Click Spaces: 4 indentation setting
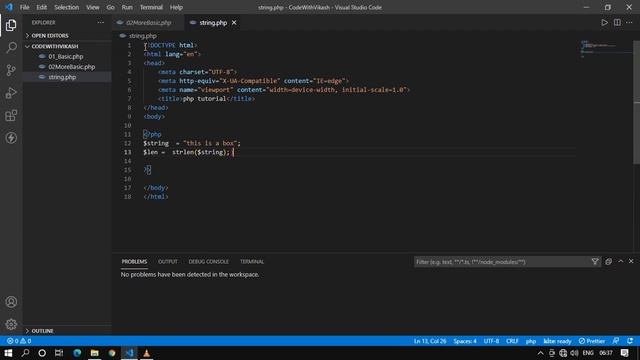Image resolution: width=640 pixels, height=360 pixels. tap(465, 341)
